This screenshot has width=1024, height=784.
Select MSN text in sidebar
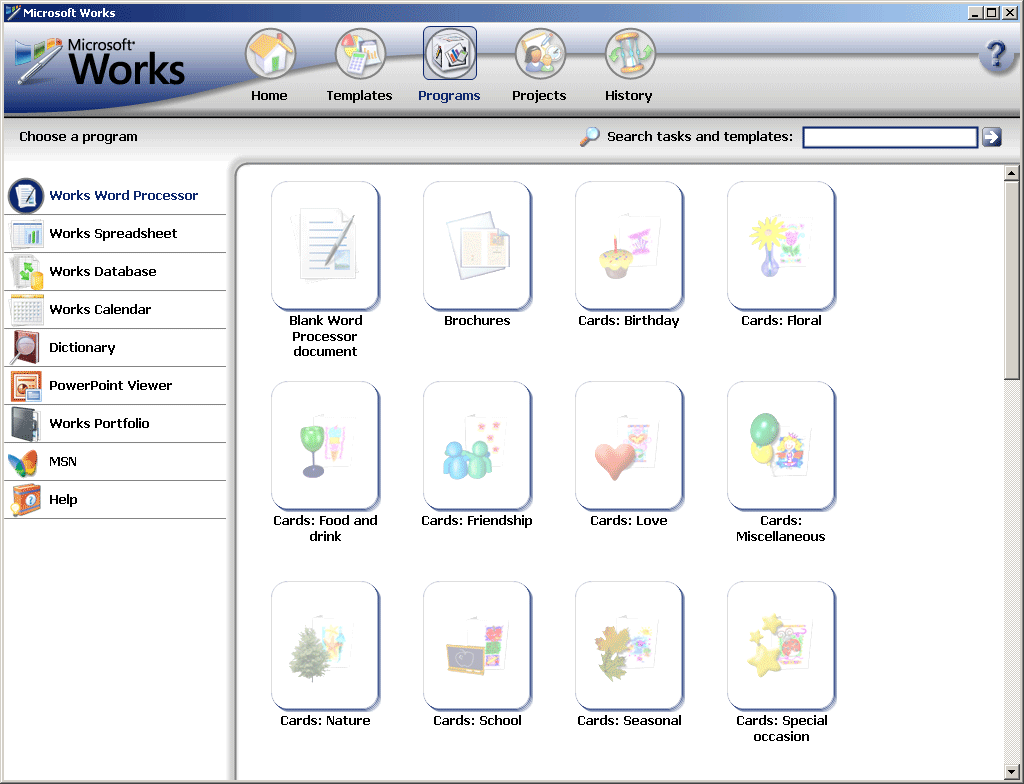(63, 461)
